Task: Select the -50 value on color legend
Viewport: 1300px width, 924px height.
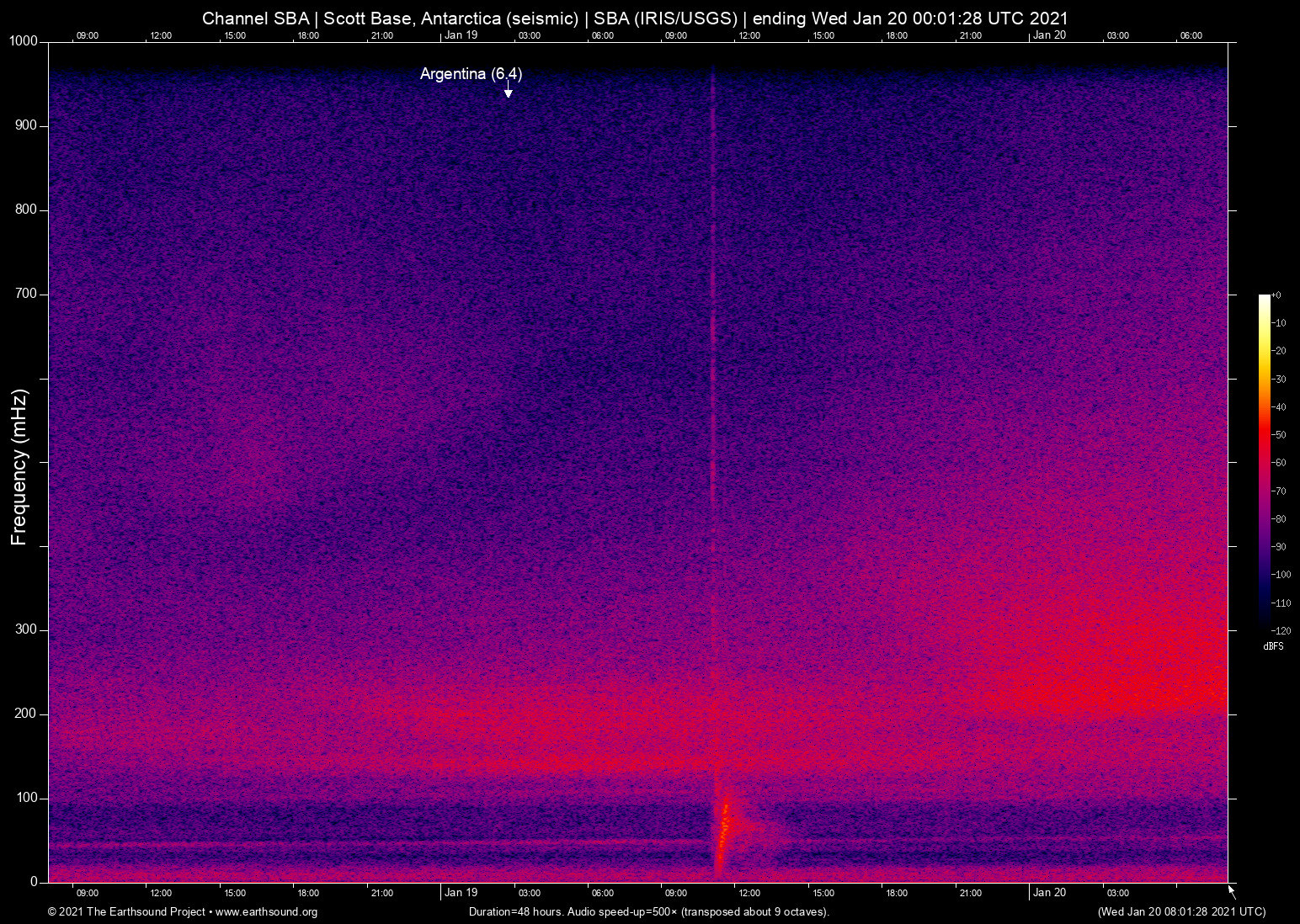Action: coord(1278,435)
